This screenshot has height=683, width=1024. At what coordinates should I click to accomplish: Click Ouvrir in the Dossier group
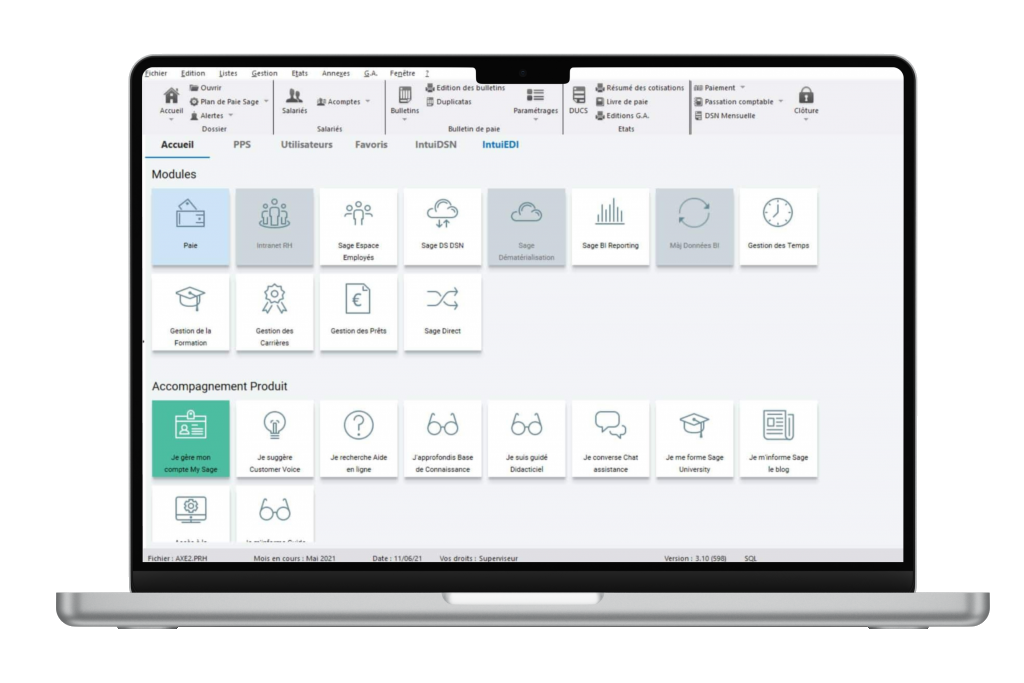tap(206, 87)
